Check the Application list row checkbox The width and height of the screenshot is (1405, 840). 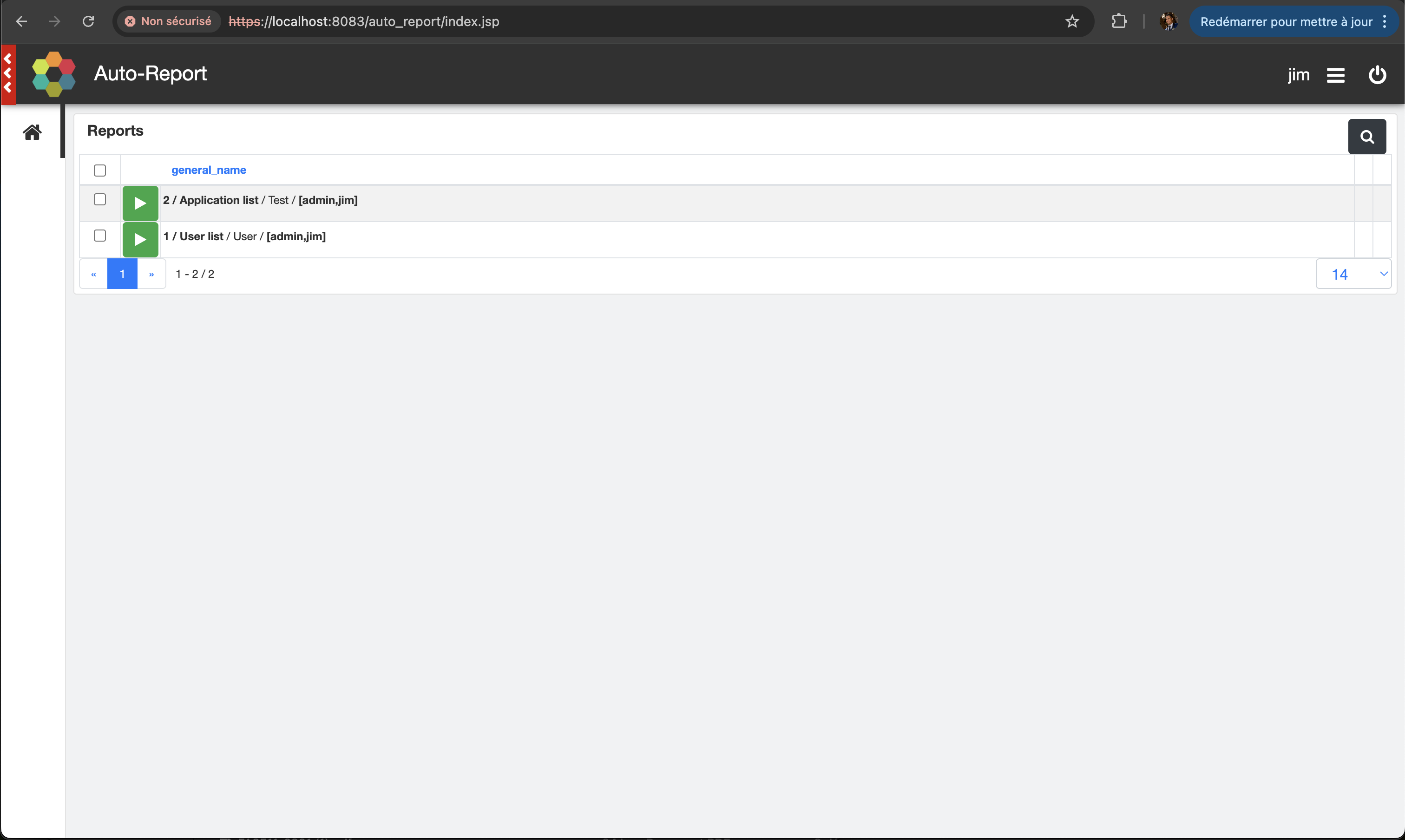99,199
